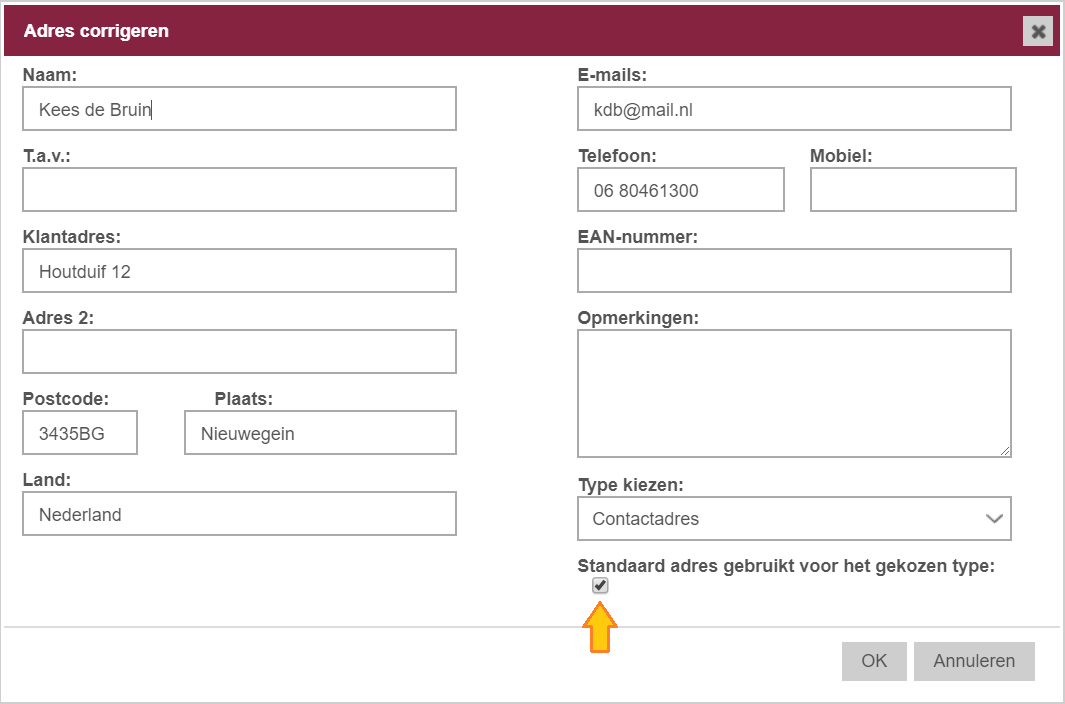Image resolution: width=1065 pixels, height=704 pixels.
Task: Focus the T.a.v. input field
Action: click(x=239, y=190)
